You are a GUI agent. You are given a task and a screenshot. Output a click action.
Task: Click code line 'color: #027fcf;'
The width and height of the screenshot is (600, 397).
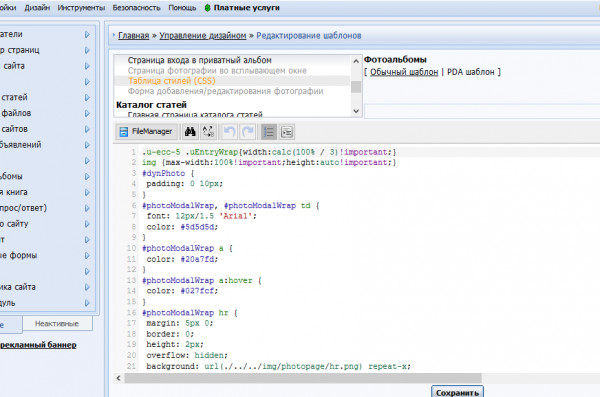(x=182, y=291)
